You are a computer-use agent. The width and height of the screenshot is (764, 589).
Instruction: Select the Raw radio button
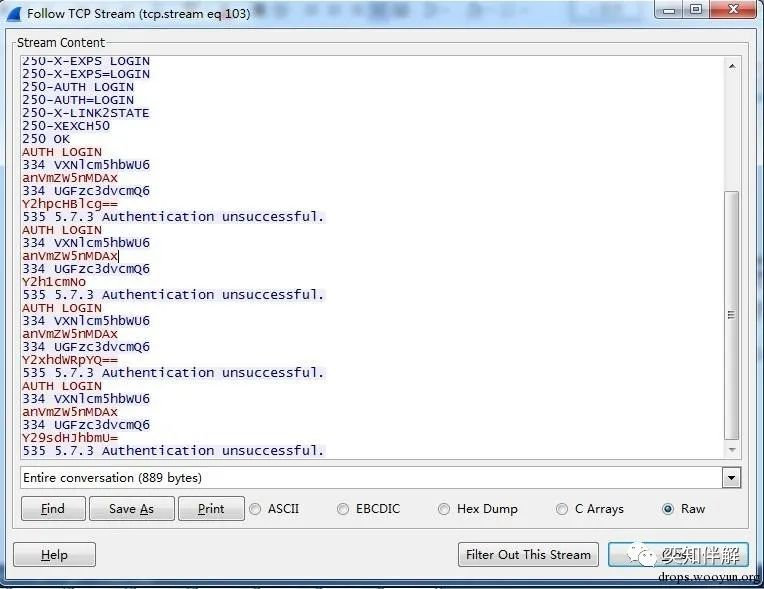[668, 509]
